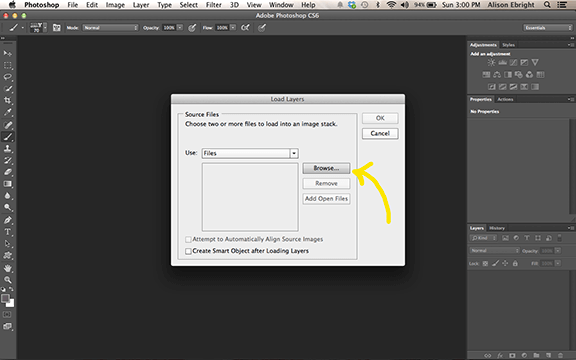Open the Flow dropdown in options bar
Screen dimensions: 576x360
pyautogui.click(x=233, y=28)
